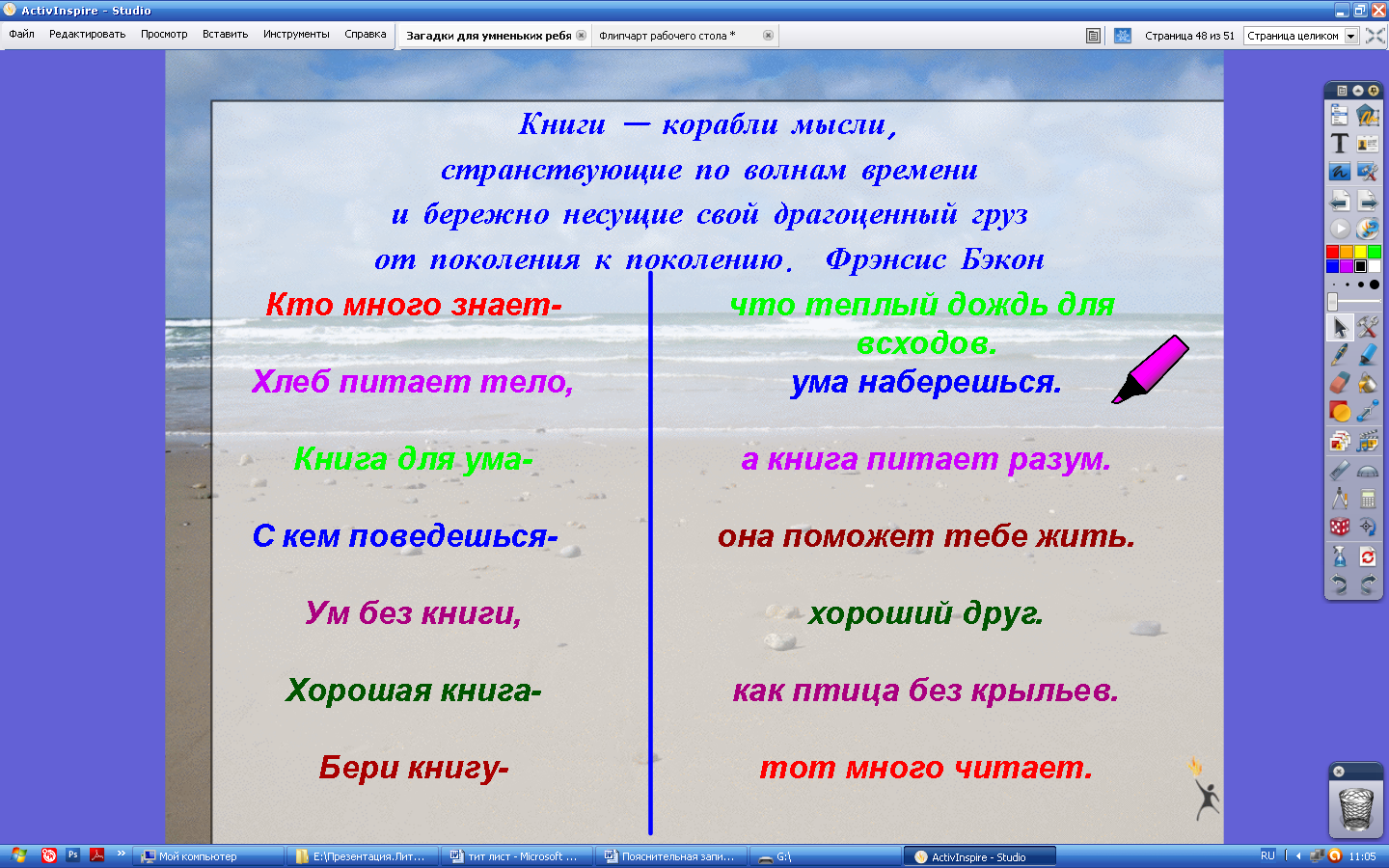Open the Пояснительная записка taskbar window
Screen dimensions: 1389x868
tap(670, 856)
